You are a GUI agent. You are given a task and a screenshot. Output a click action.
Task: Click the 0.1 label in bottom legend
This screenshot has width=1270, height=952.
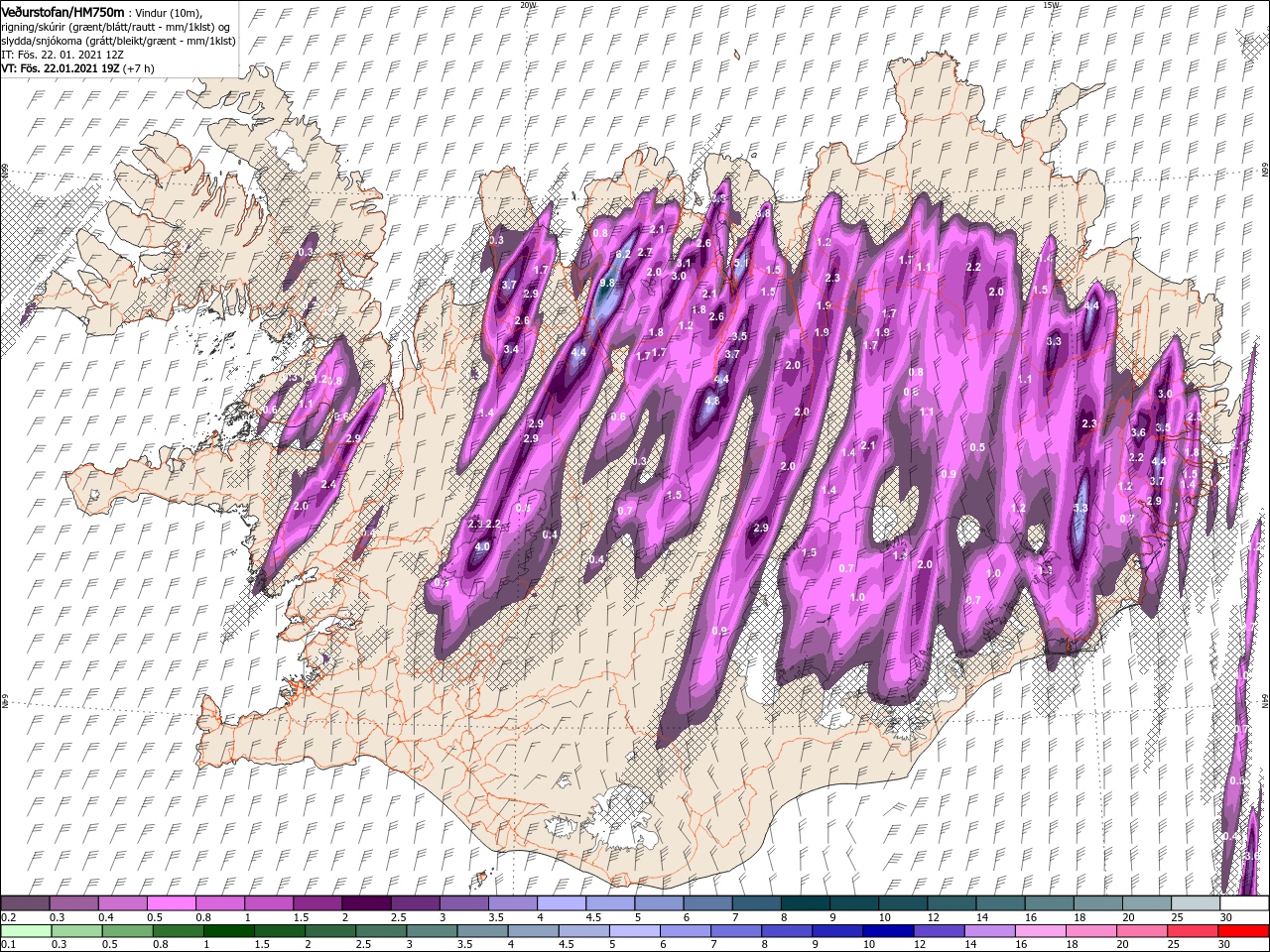click(7, 945)
